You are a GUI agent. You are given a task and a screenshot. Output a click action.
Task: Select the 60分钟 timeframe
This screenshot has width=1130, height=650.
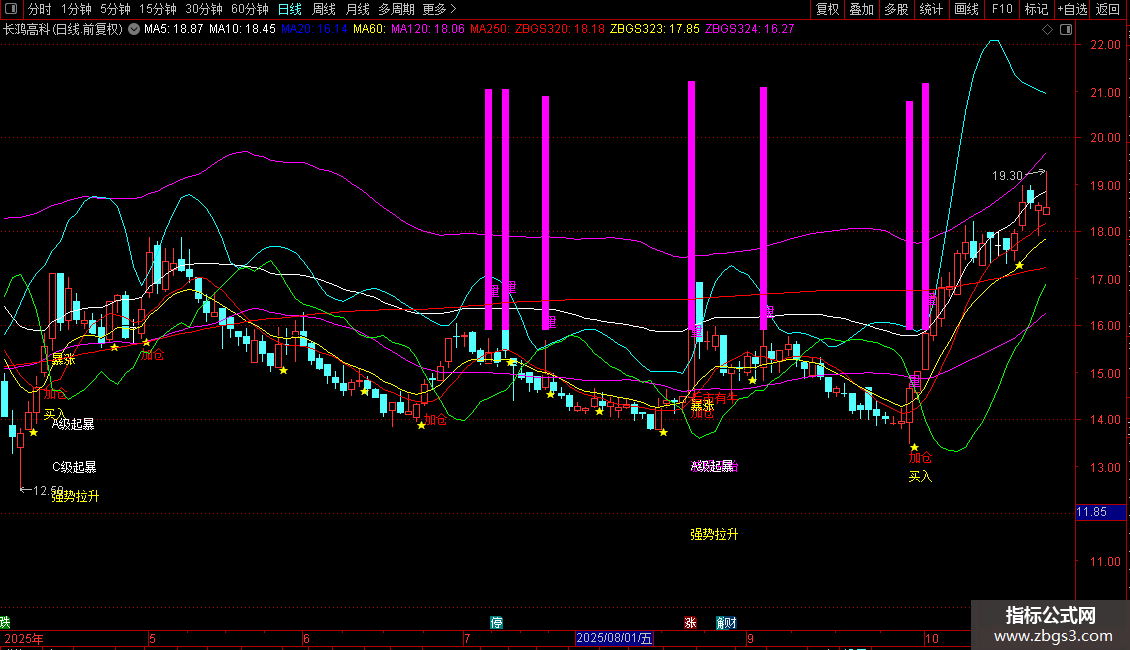(x=249, y=10)
